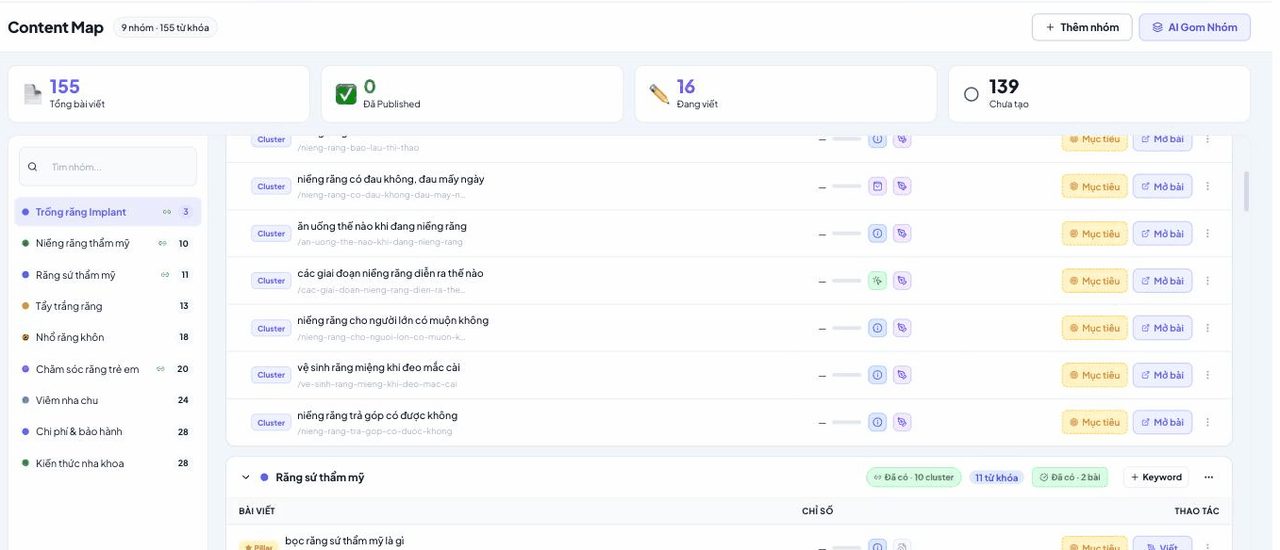1280x550 pixels.
Task: Click 'Mở bài' for 'các giai đoạn niềng răng' row
Action: [1162, 281]
